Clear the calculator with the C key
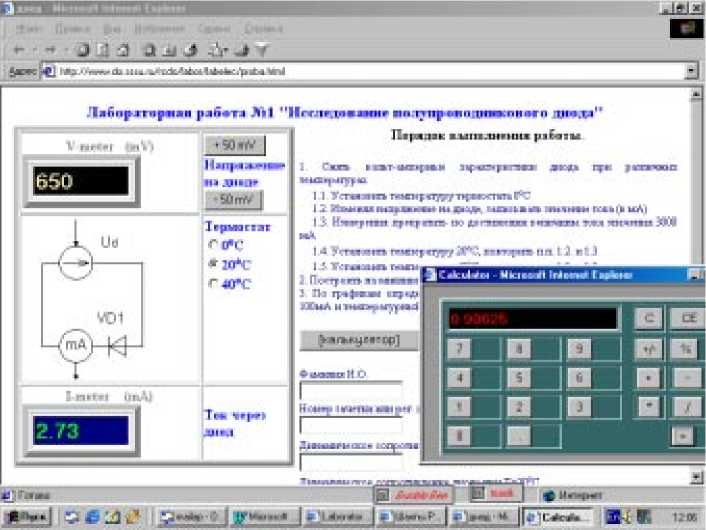This screenshot has height=530, width=706. pyautogui.click(x=648, y=318)
